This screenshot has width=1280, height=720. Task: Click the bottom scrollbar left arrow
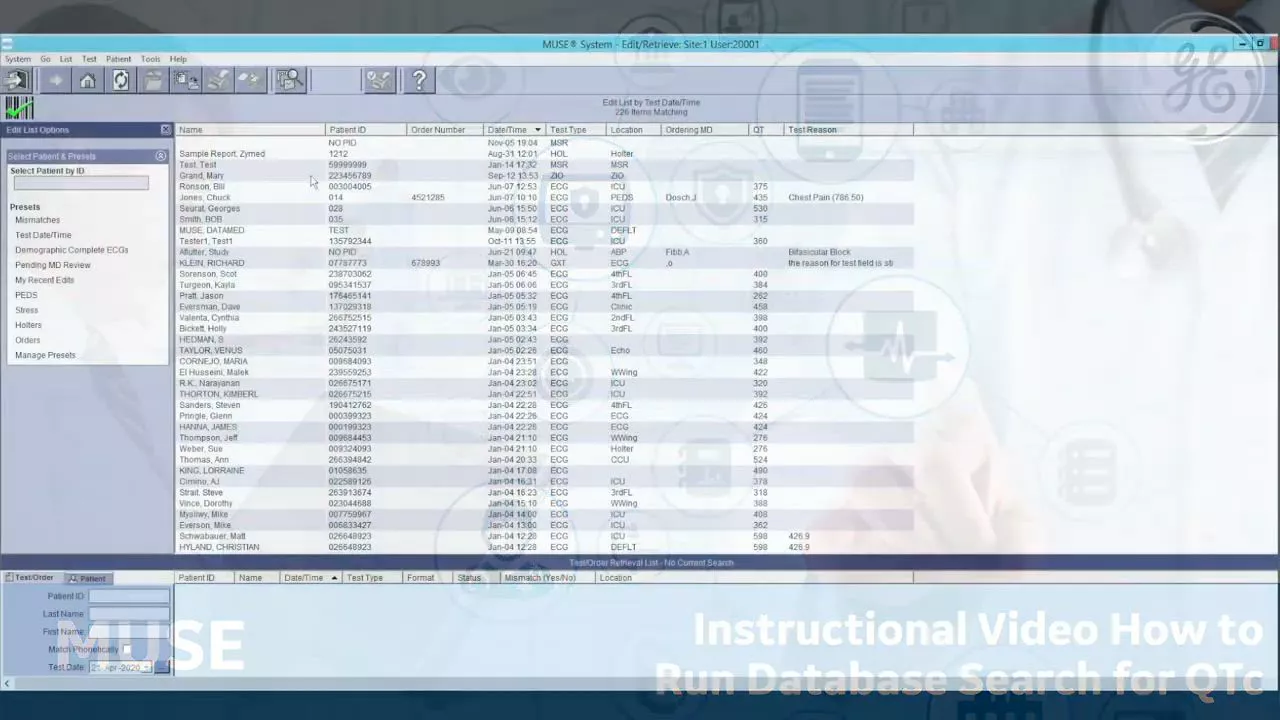tap(7, 684)
